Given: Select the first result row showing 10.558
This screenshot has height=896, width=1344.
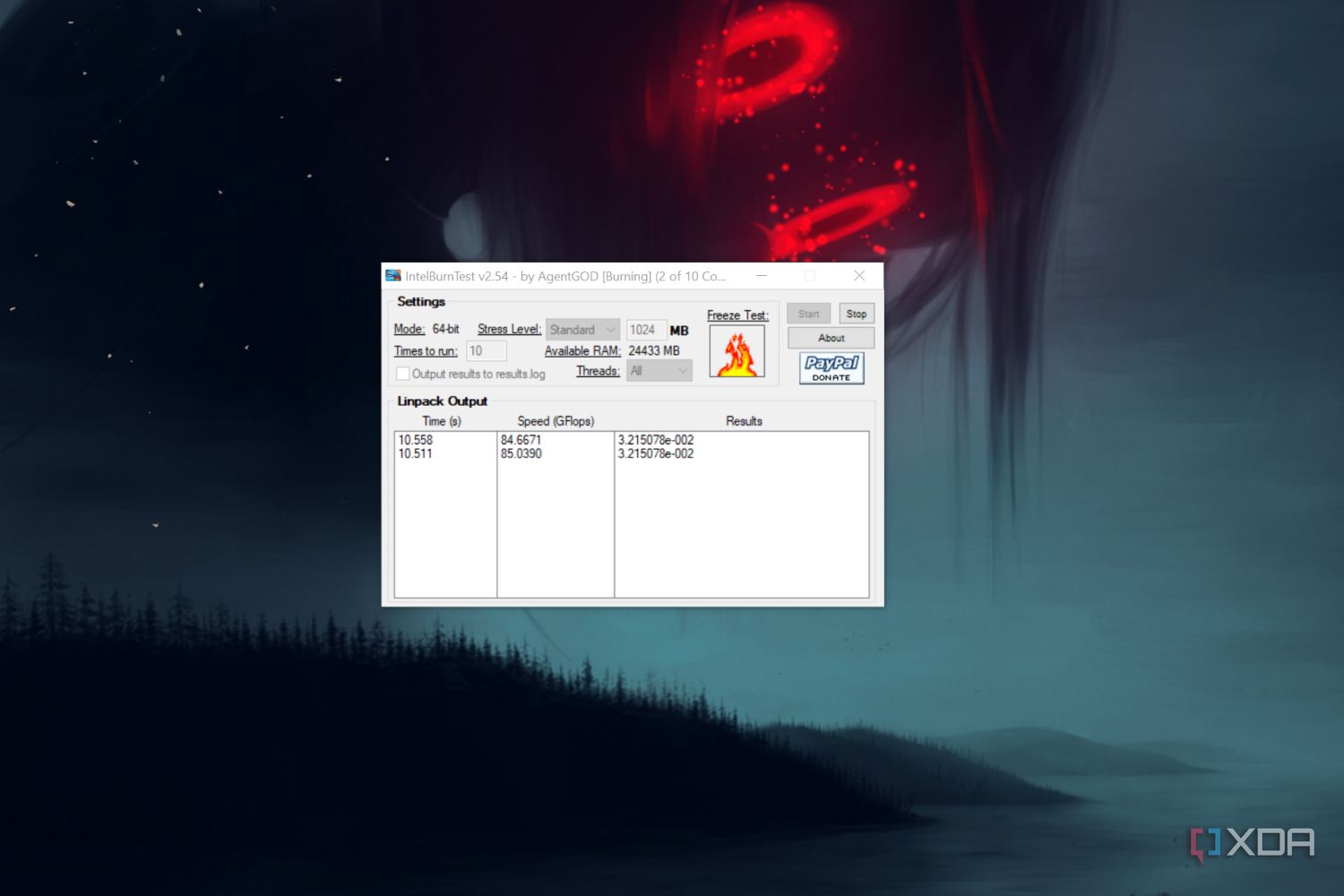Looking at the screenshot, I should 417,440.
